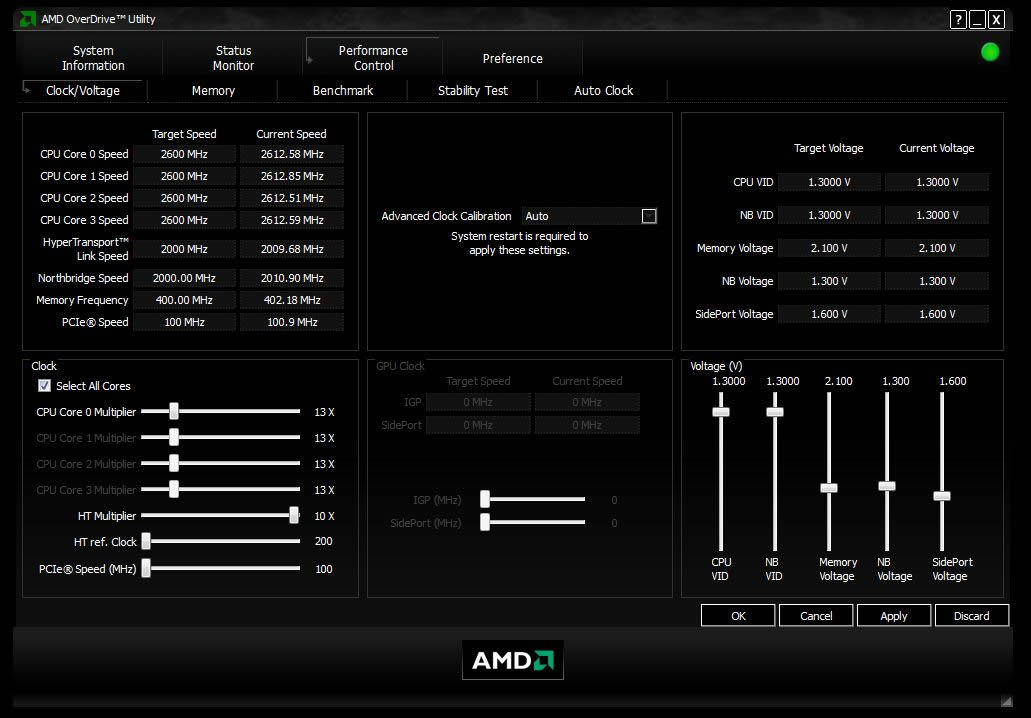Open the Advanced Clock Calibration dropdown
The height and width of the screenshot is (718, 1031).
point(649,216)
